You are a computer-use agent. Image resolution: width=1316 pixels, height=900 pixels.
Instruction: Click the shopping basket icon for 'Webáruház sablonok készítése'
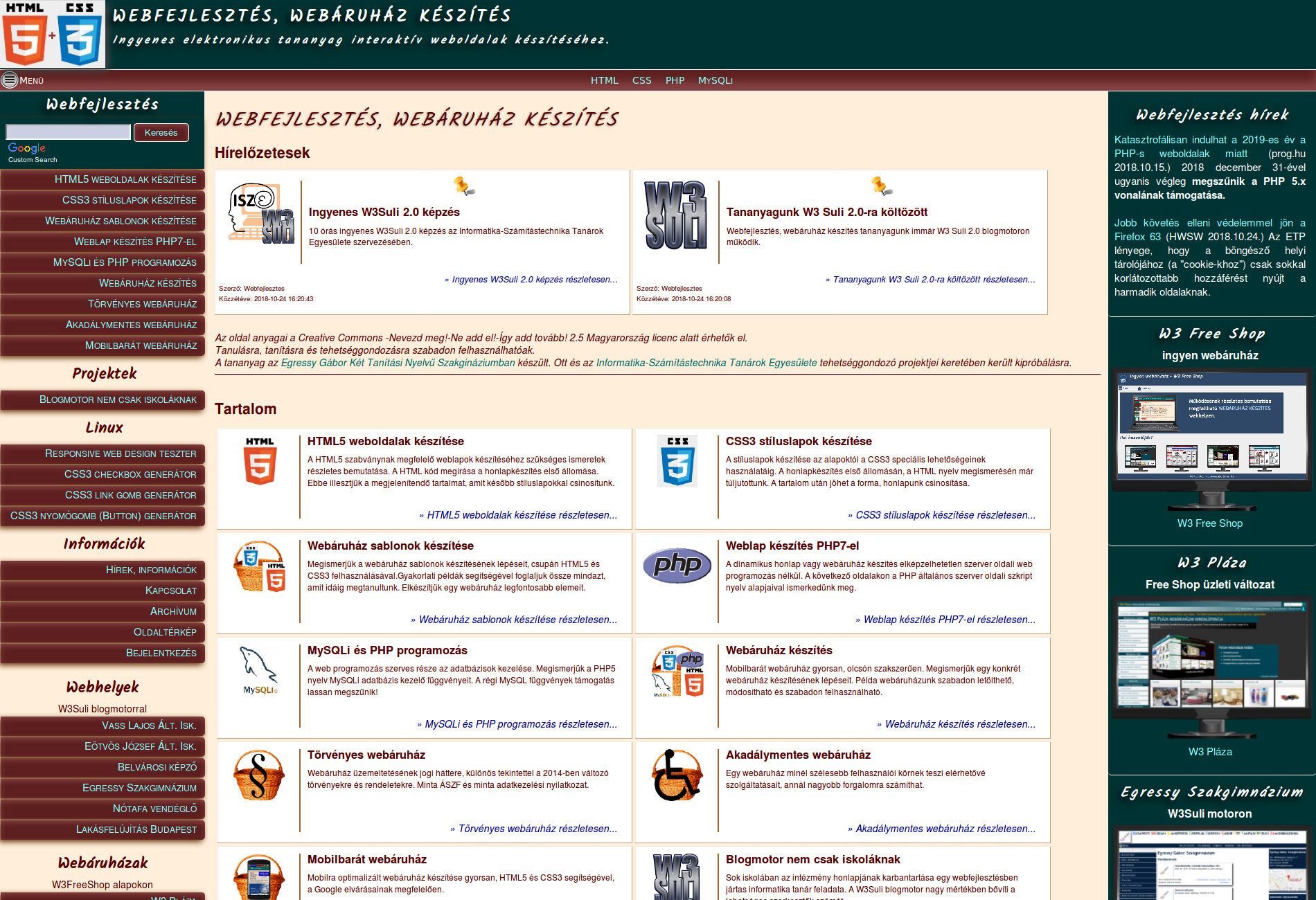260,566
